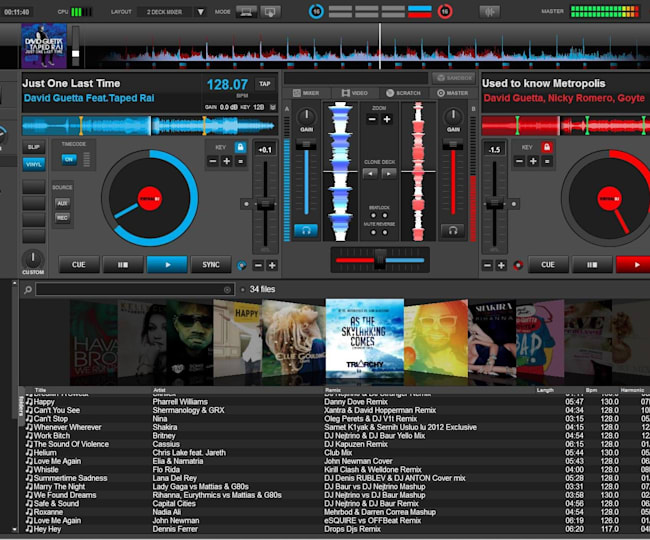
Task: Clear search with field's circular button
Action: (227, 290)
